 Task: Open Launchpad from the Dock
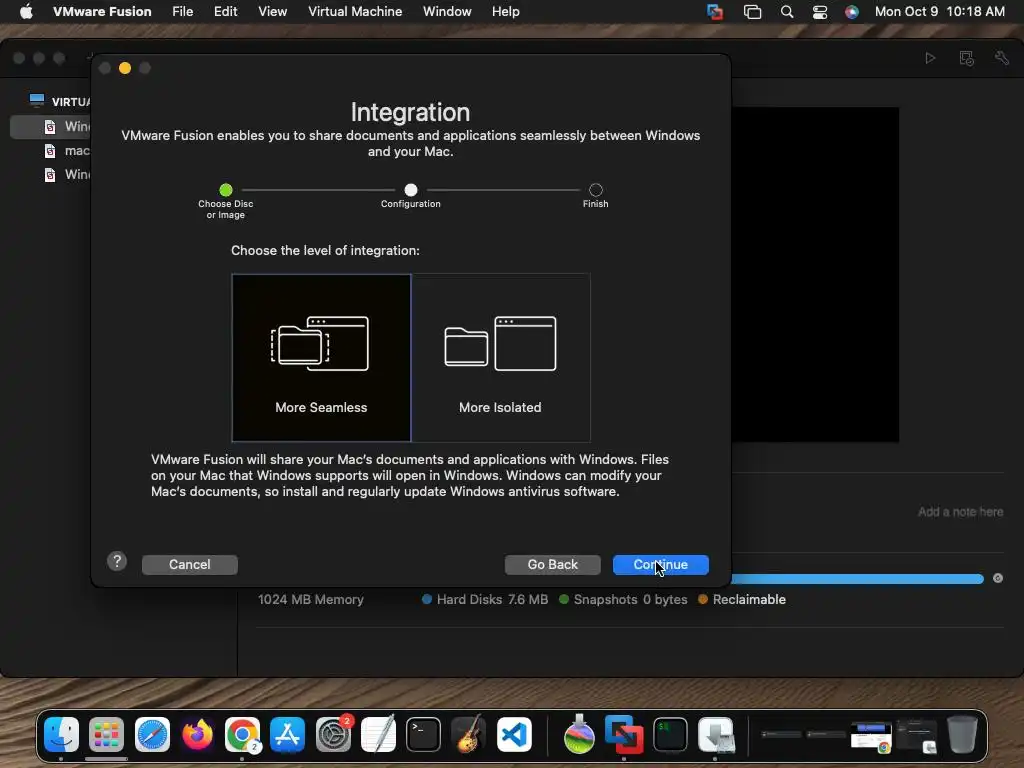106,735
